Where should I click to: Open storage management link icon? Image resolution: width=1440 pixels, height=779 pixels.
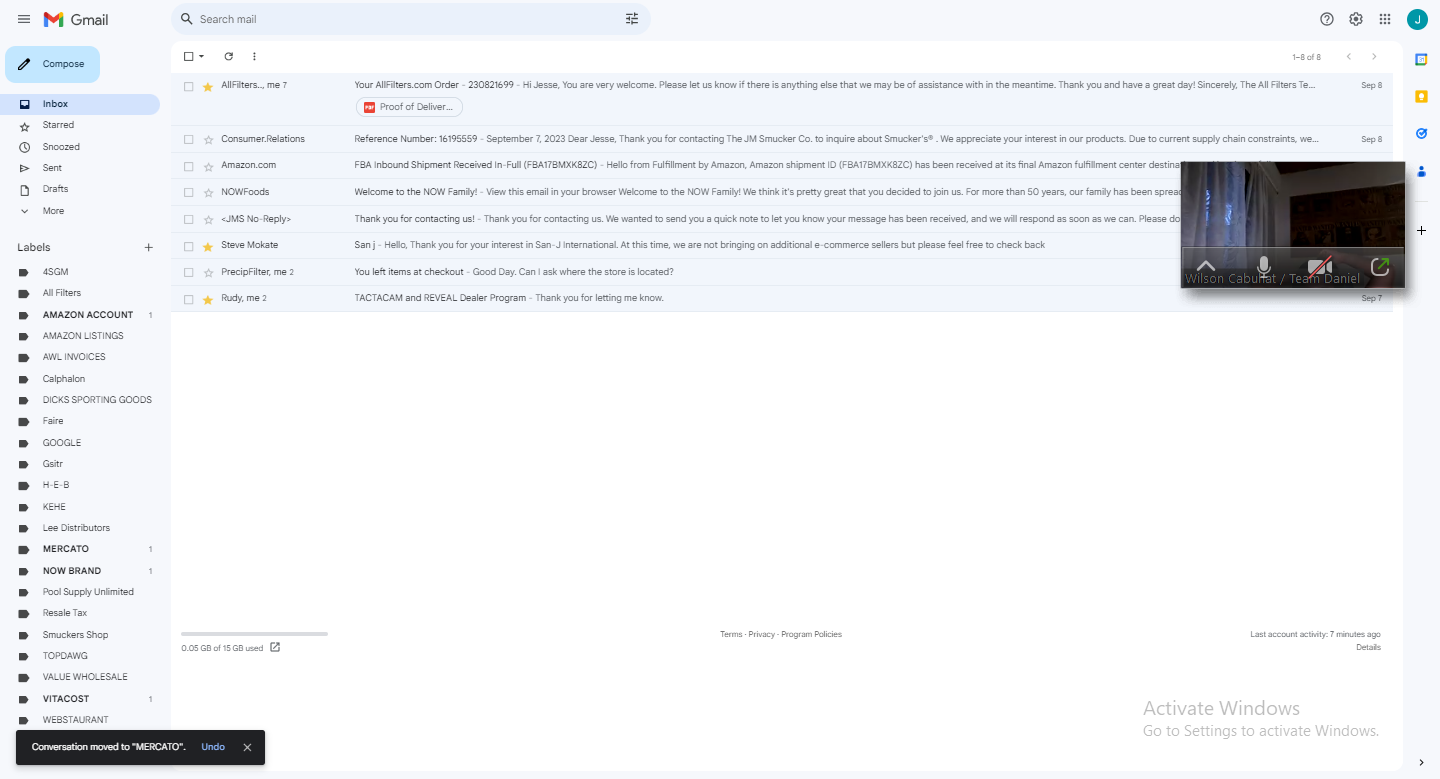(275, 647)
